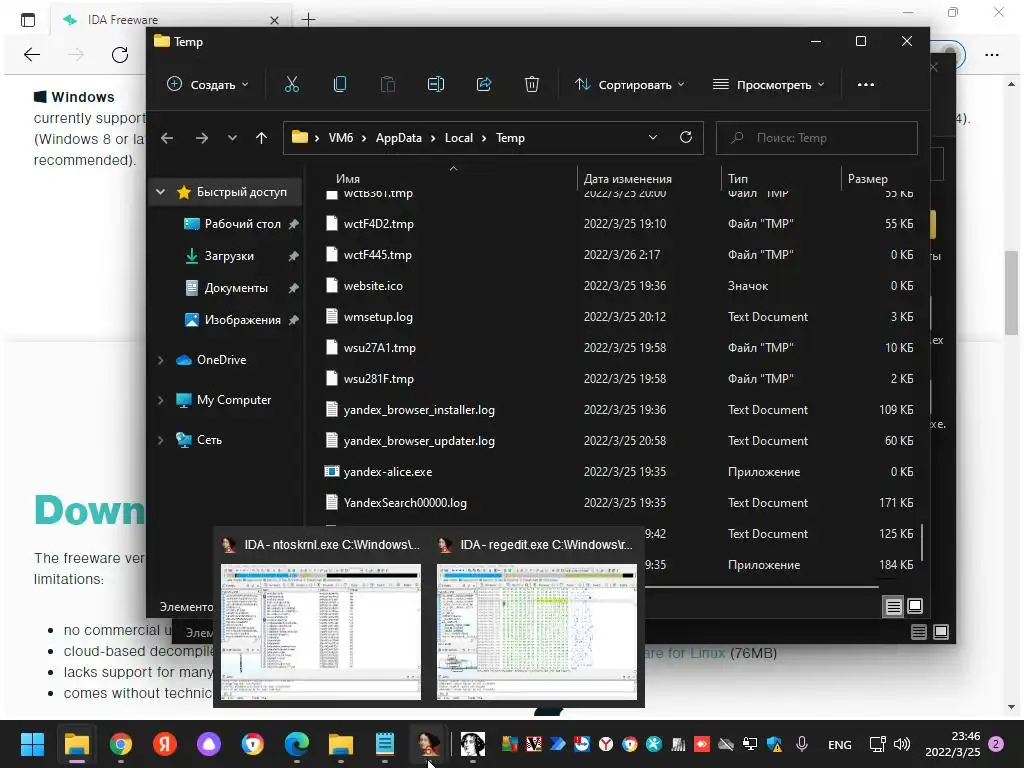Select file yandex-alice.exe
Viewport: 1024px width, 768px height.
[387, 472]
